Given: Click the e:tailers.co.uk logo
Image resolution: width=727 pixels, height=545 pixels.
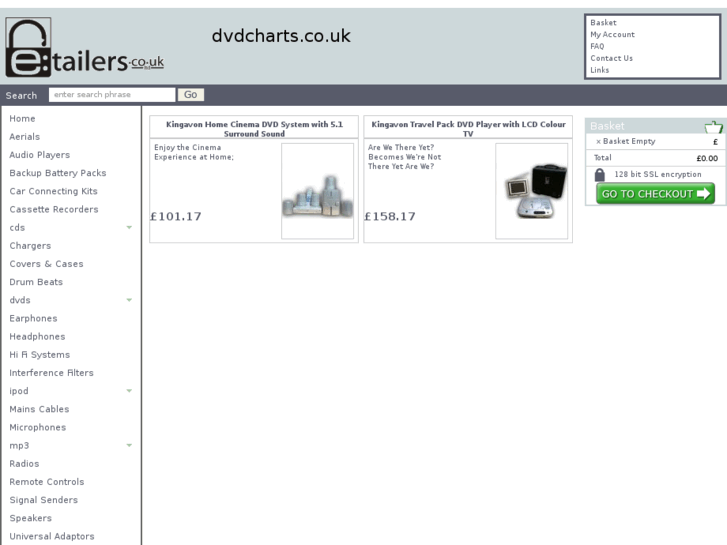Looking at the screenshot, I should point(84,47).
